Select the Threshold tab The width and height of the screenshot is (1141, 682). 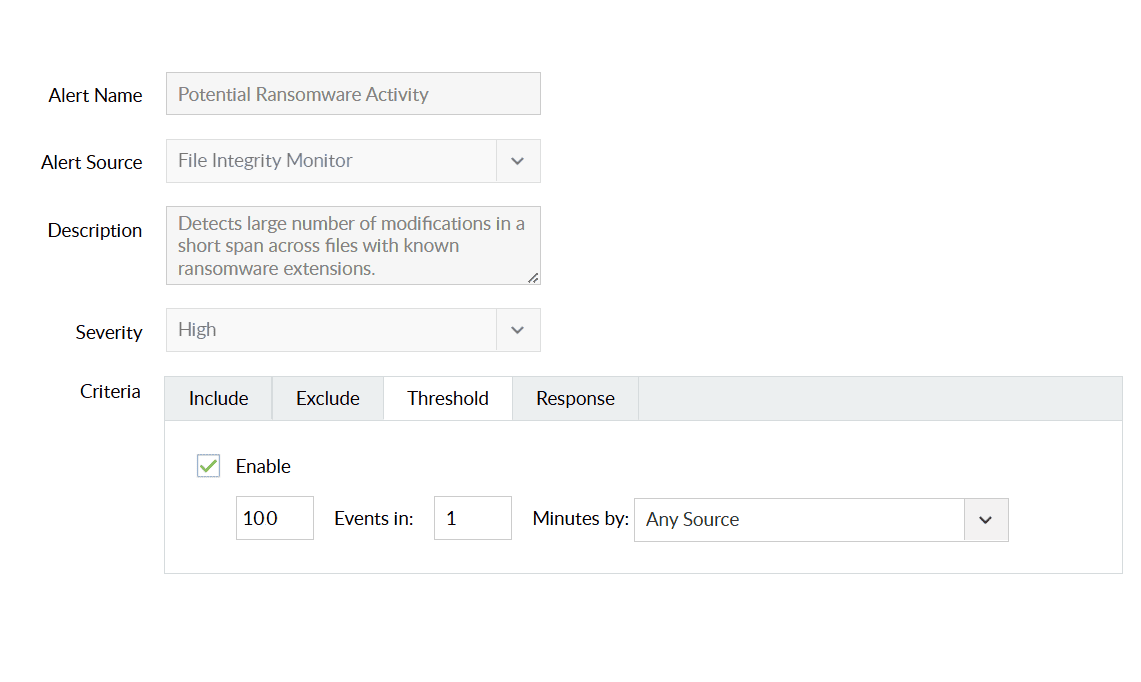click(x=448, y=398)
